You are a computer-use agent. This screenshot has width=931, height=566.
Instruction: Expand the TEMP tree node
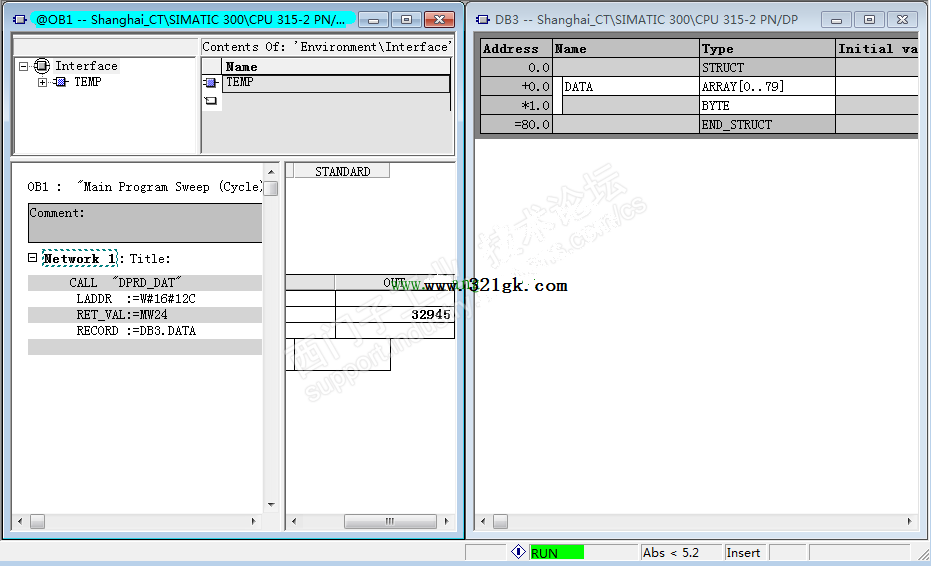[42, 82]
